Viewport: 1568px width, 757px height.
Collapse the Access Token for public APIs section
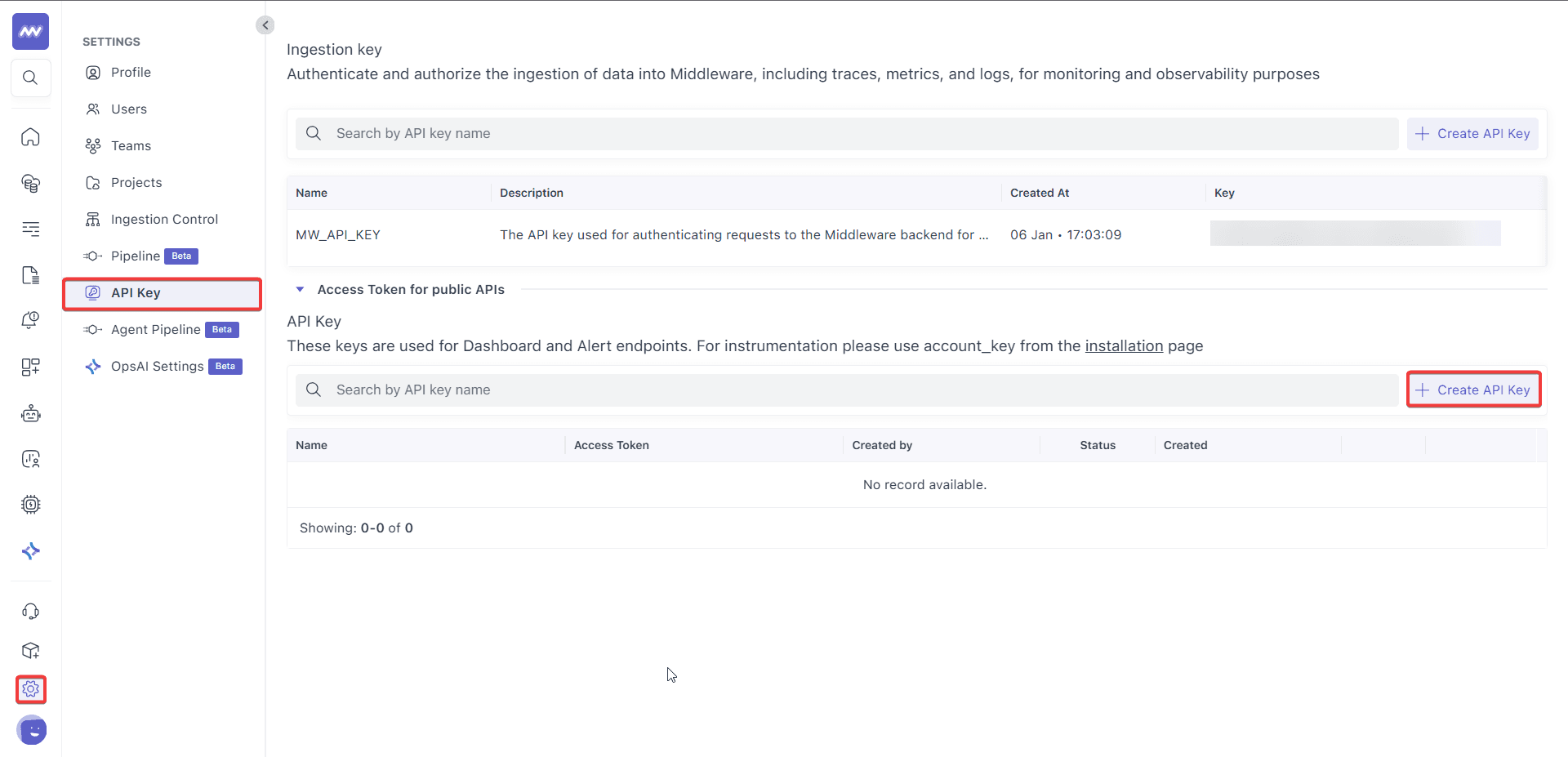click(x=300, y=289)
